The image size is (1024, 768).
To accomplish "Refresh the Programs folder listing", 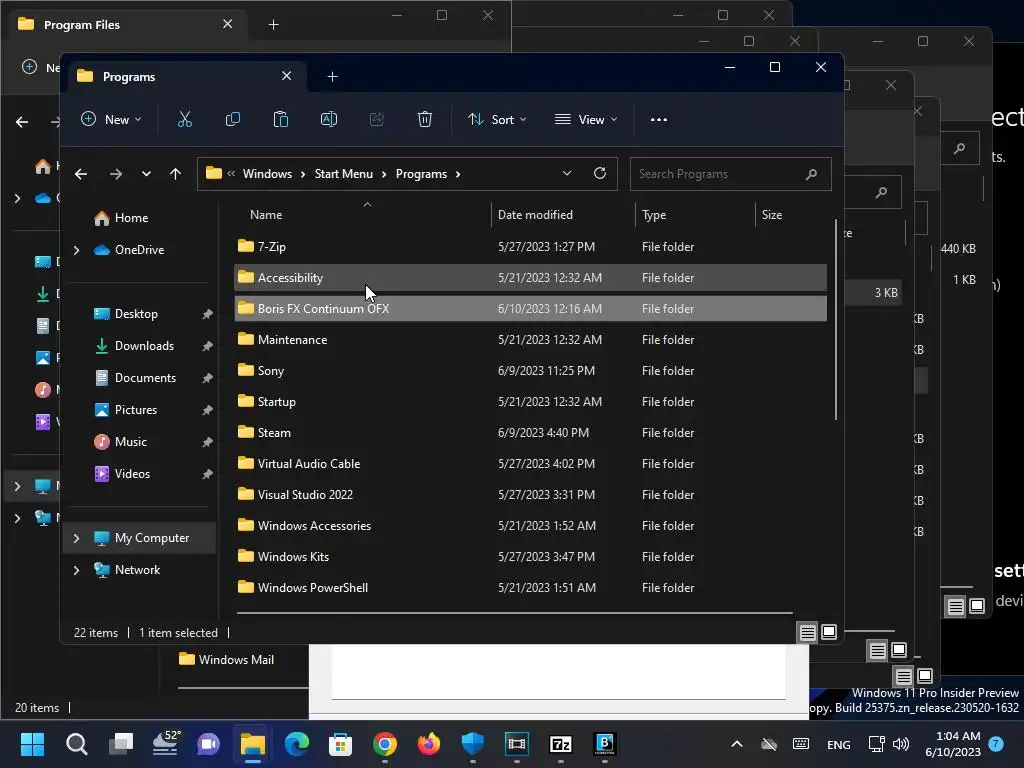I will click(600, 173).
